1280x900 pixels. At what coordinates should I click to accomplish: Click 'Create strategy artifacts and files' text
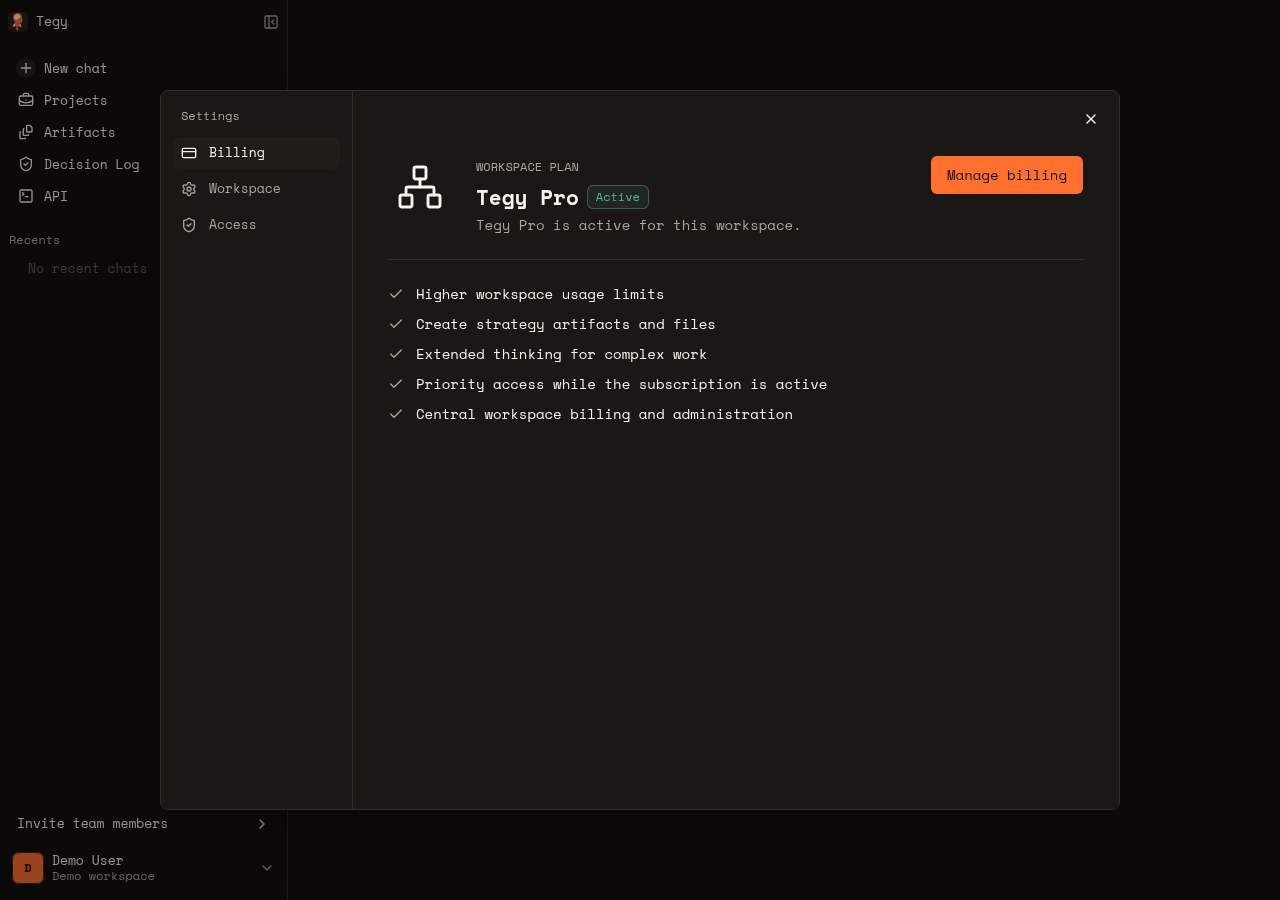566,324
